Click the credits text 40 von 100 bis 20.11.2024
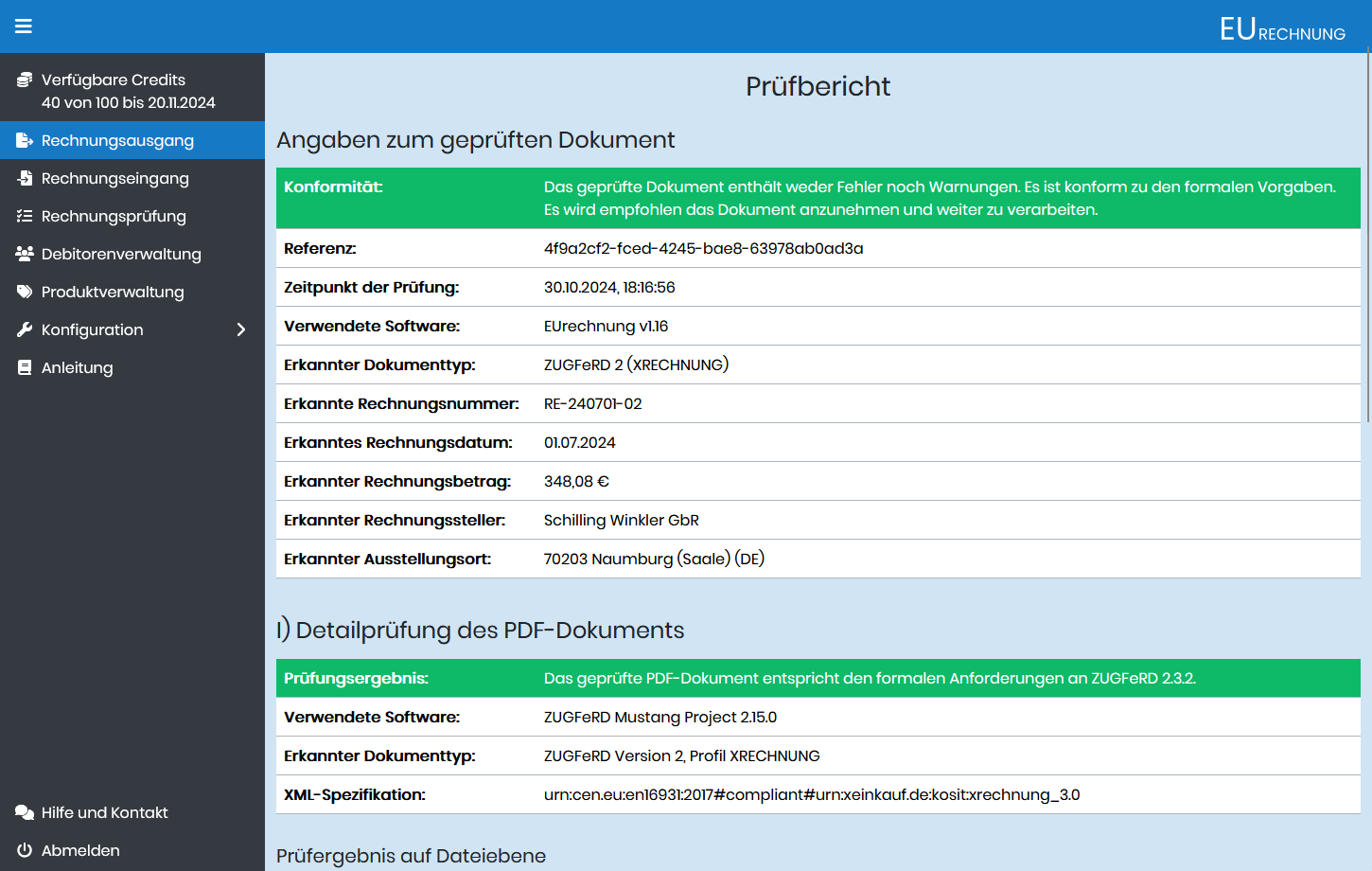The height and width of the screenshot is (871, 1372). 129,102
